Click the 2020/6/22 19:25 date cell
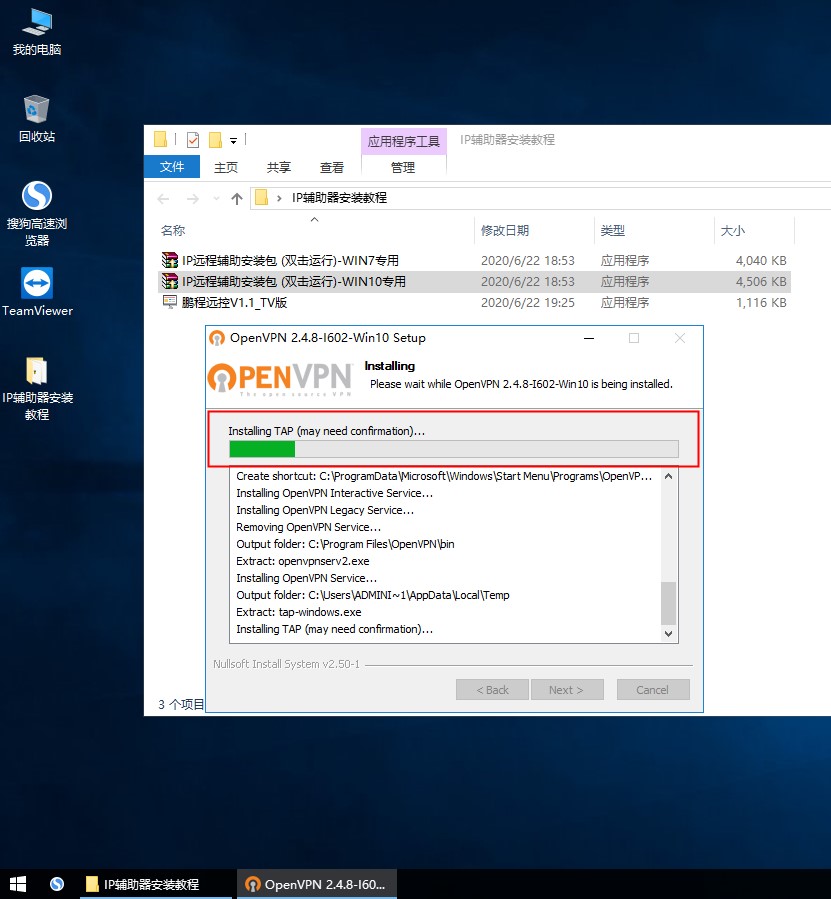 [x=528, y=303]
